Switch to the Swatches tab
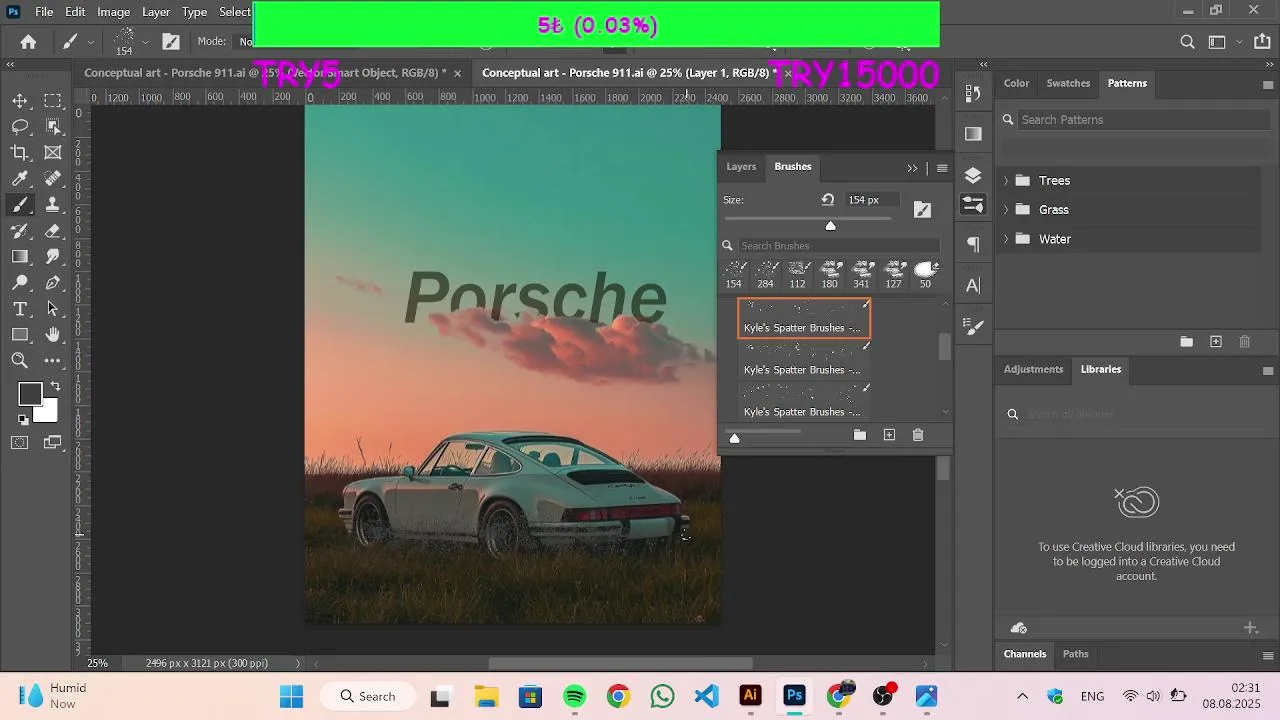The image size is (1280, 720). click(x=1068, y=84)
